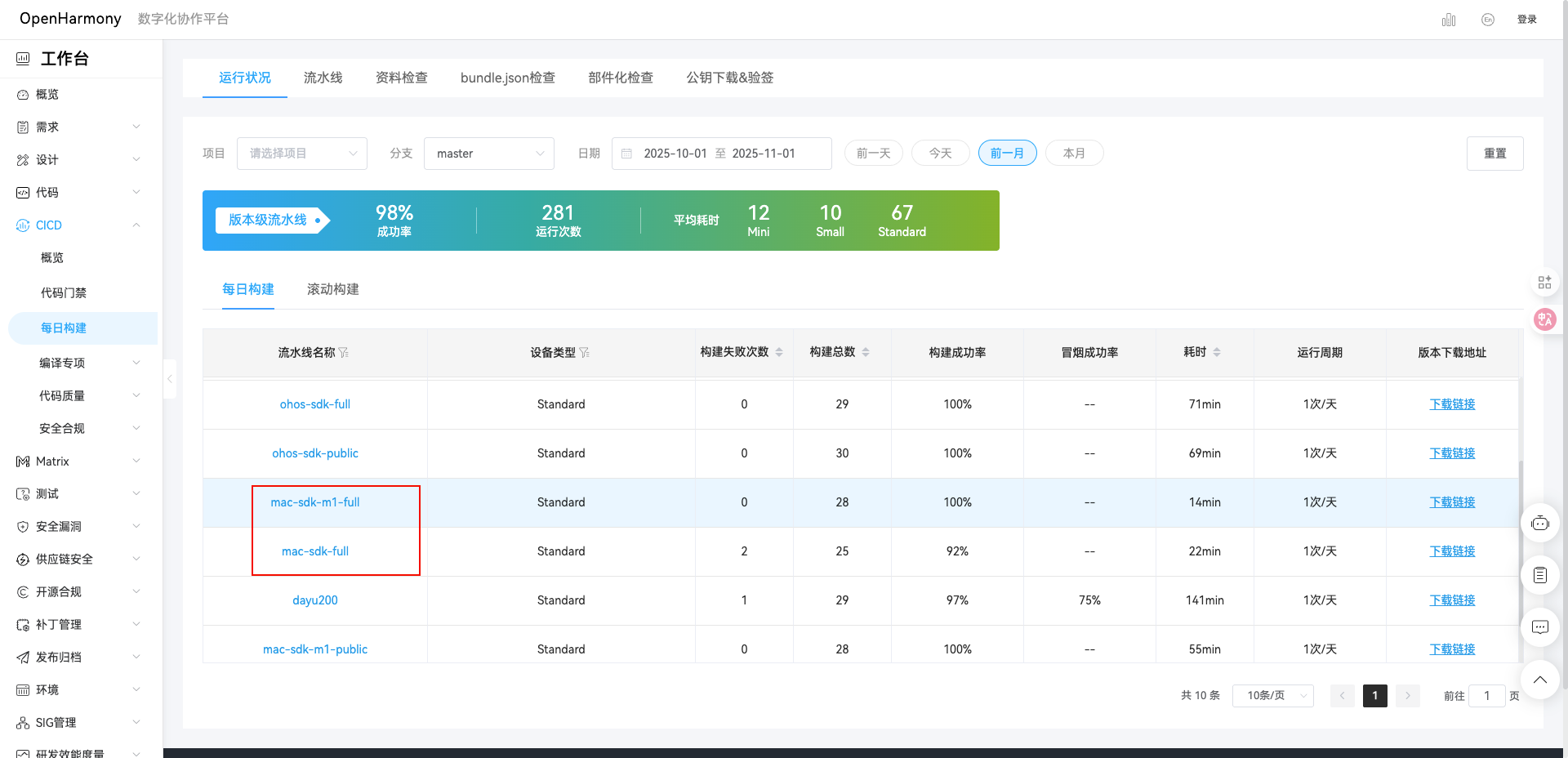Click the 供应链安全 icon in sidebar
The height and width of the screenshot is (758, 1568).
pyautogui.click(x=23, y=560)
